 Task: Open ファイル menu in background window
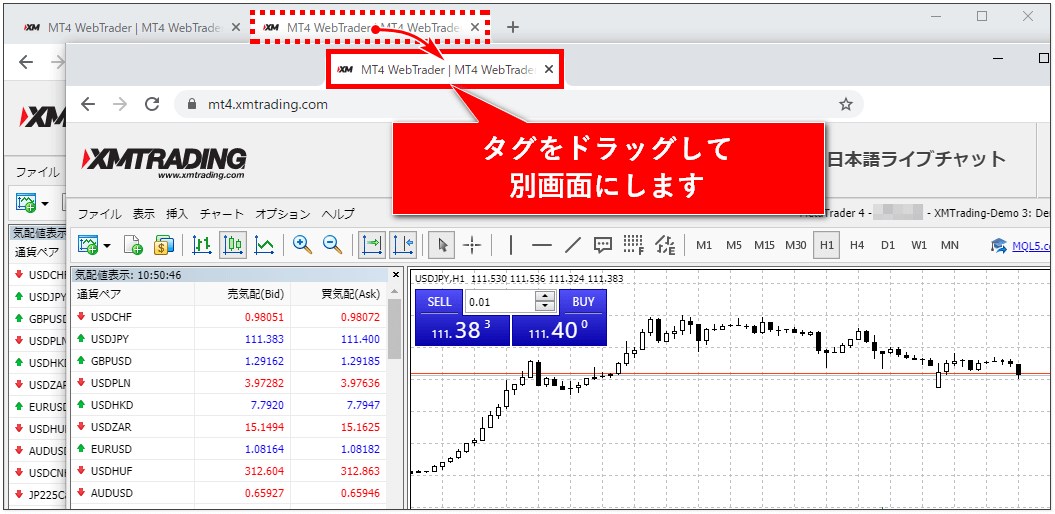point(38,172)
